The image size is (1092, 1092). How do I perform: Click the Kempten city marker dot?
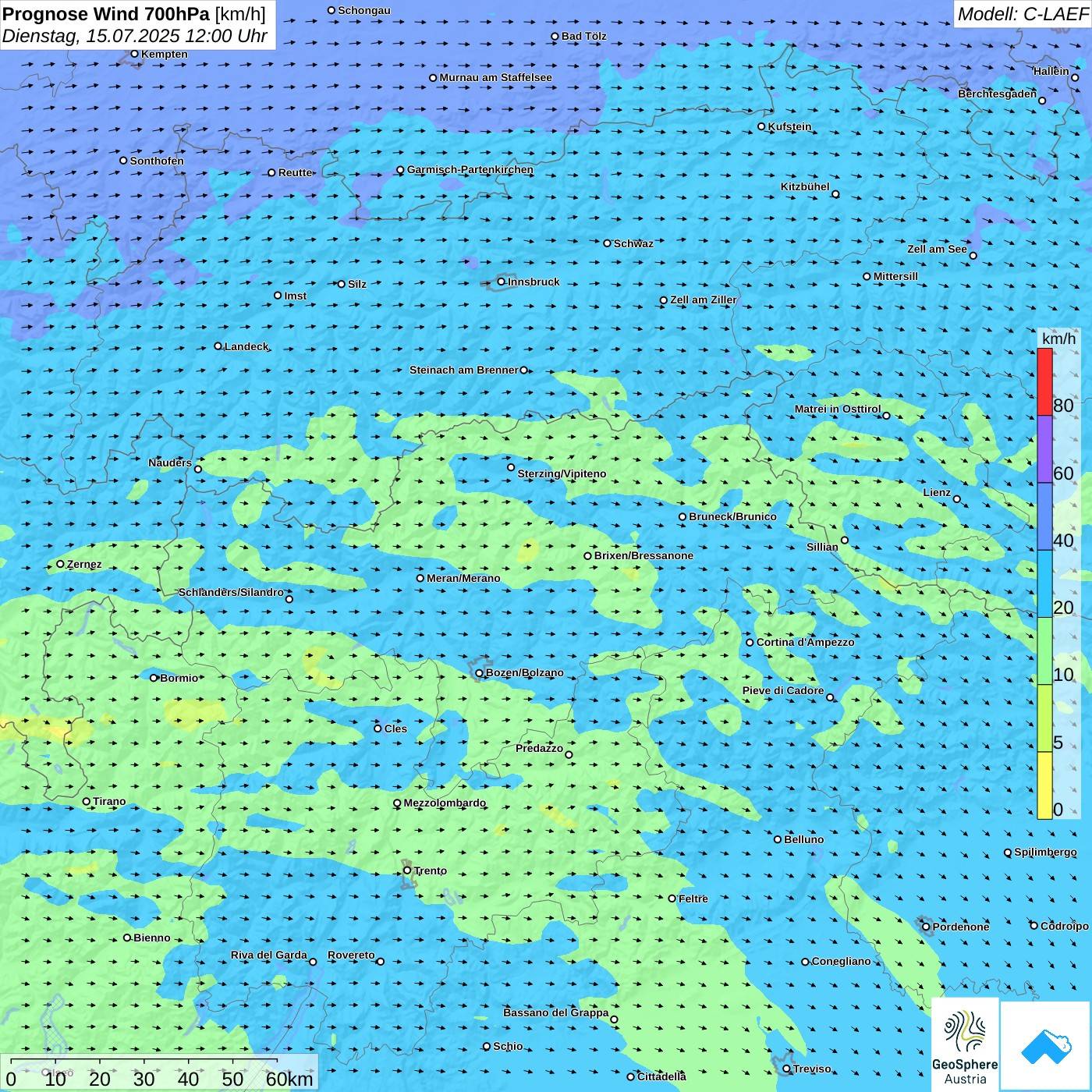pyautogui.click(x=135, y=54)
